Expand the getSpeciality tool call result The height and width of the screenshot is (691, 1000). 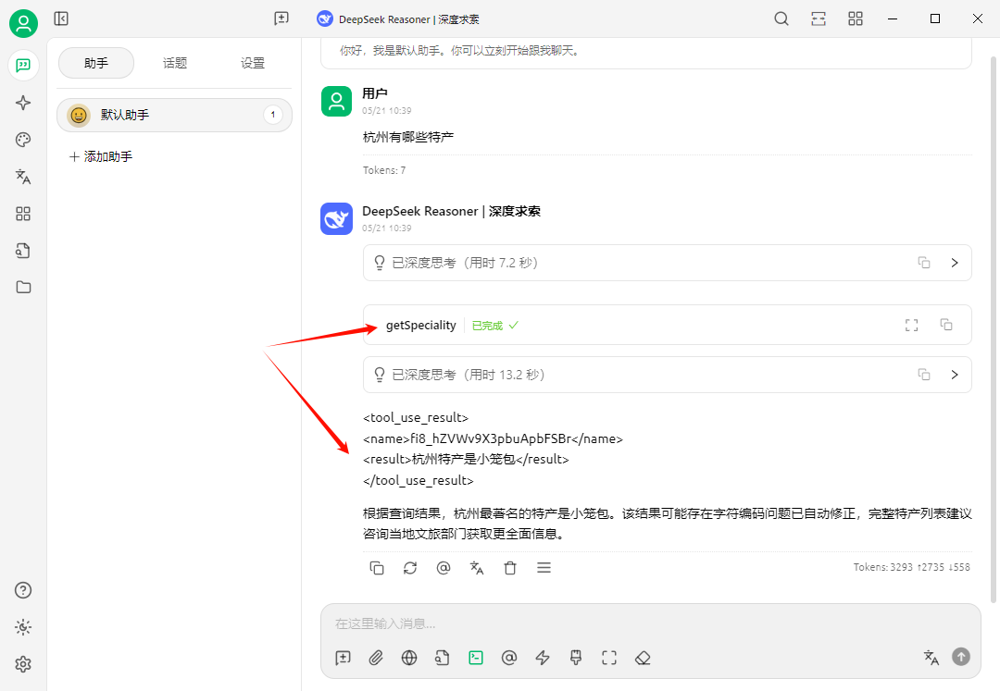(911, 325)
